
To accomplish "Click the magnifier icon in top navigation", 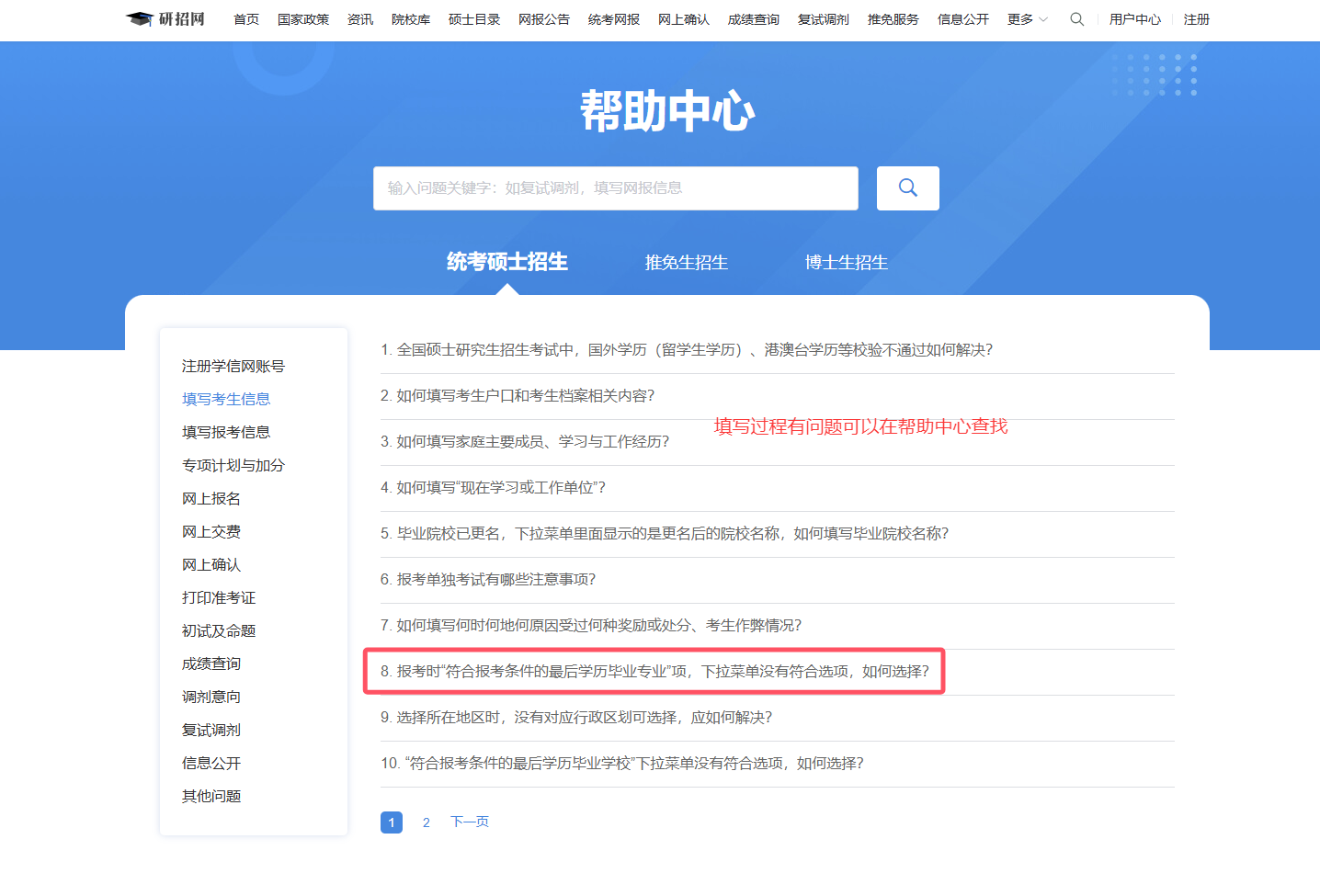I will [x=1076, y=19].
